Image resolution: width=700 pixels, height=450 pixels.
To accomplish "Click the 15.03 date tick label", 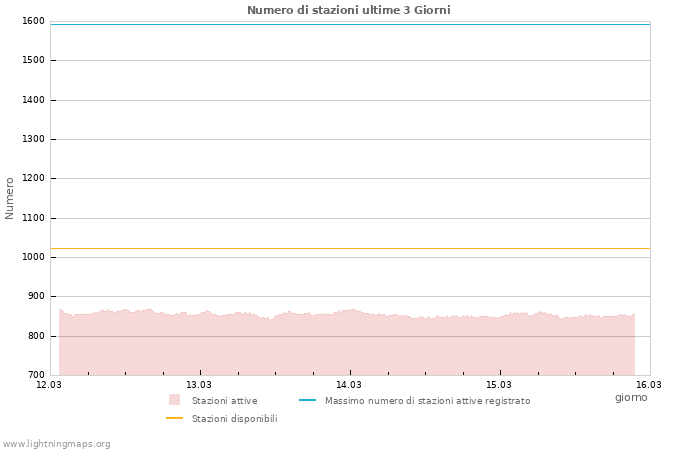I will (x=499, y=384).
